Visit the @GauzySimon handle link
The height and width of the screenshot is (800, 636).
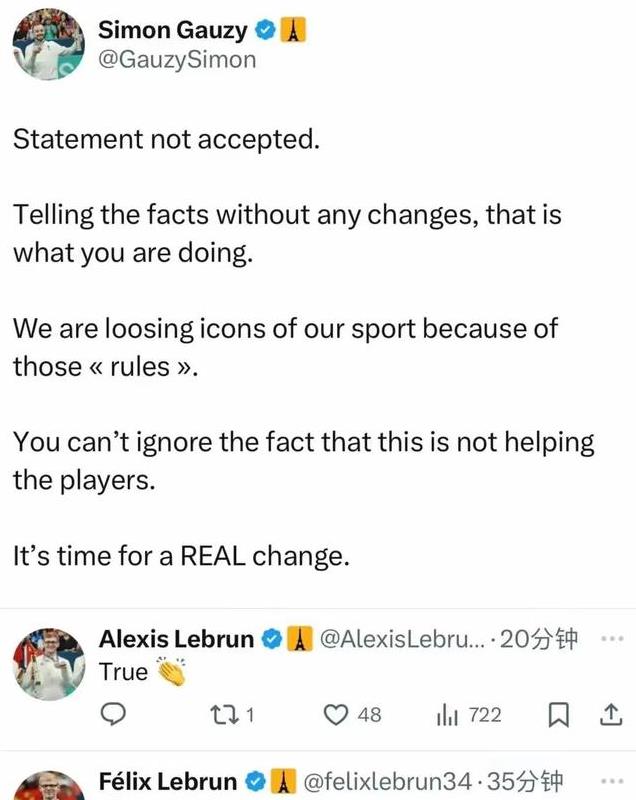tap(176, 60)
